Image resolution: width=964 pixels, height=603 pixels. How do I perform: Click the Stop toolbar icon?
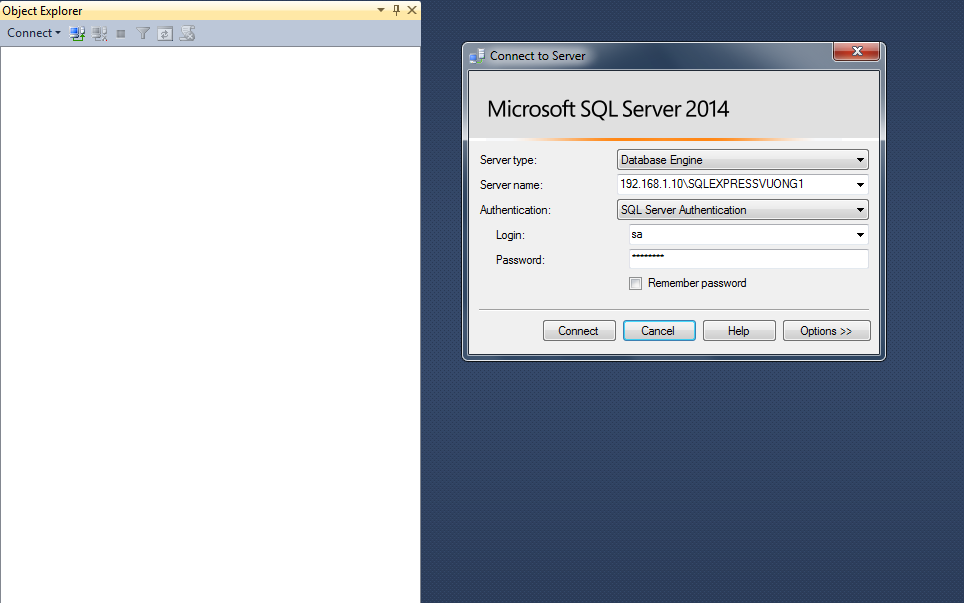[x=121, y=34]
